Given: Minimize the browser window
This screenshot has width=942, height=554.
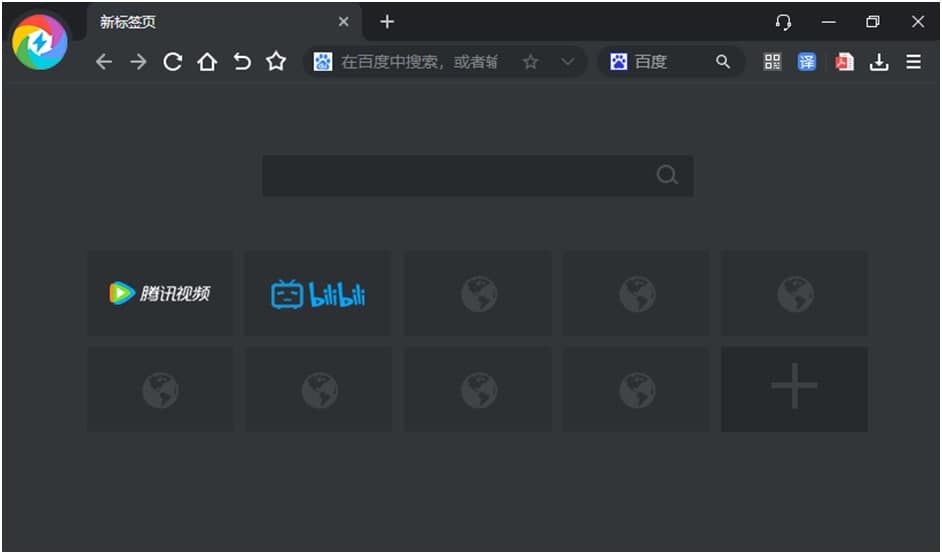Looking at the screenshot, I should coord(829,22).
